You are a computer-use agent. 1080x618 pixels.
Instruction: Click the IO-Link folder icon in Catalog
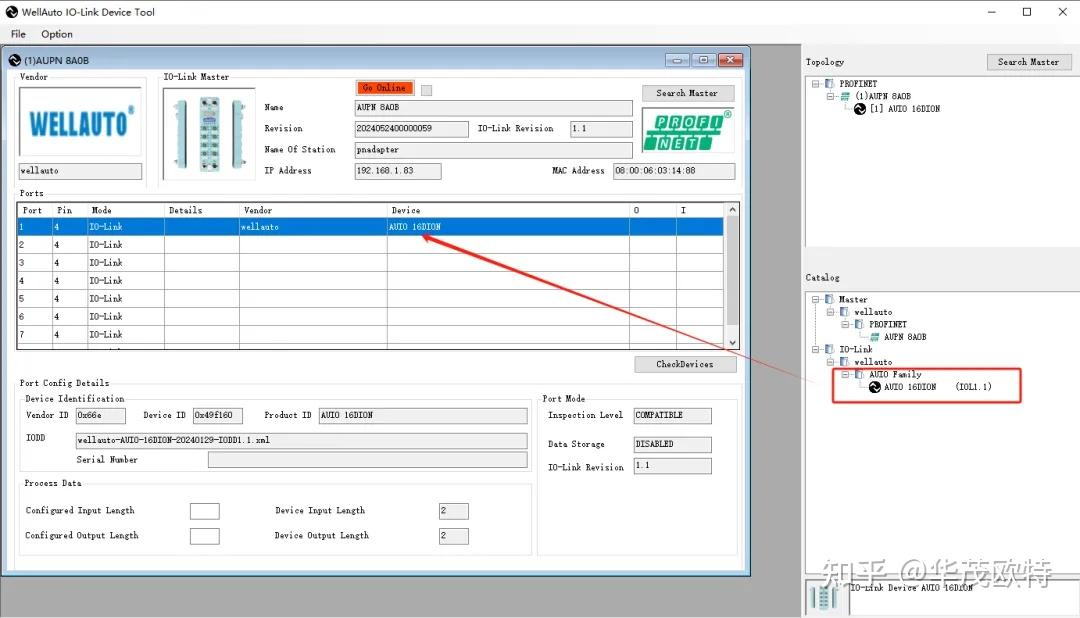click(x=830, y=349)
